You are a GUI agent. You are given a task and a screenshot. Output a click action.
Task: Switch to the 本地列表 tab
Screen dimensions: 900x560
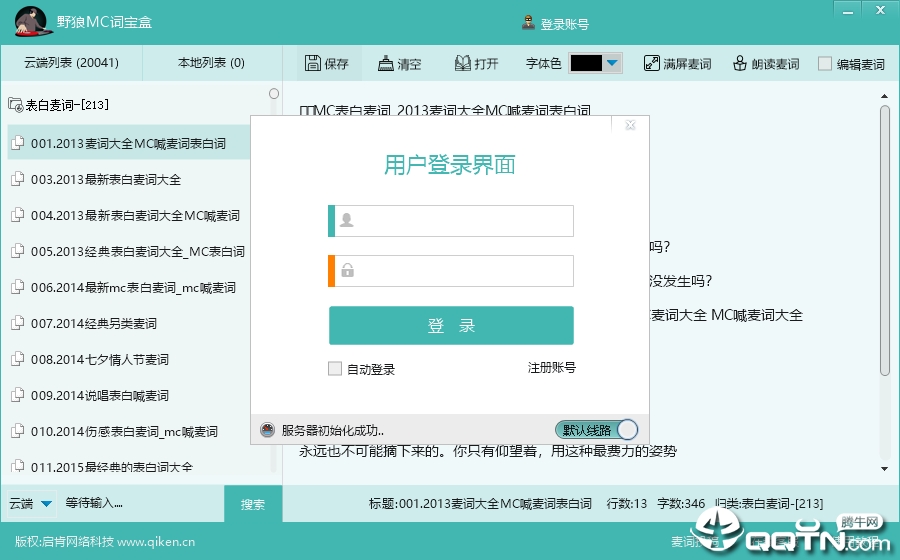(x=211, y=63)
